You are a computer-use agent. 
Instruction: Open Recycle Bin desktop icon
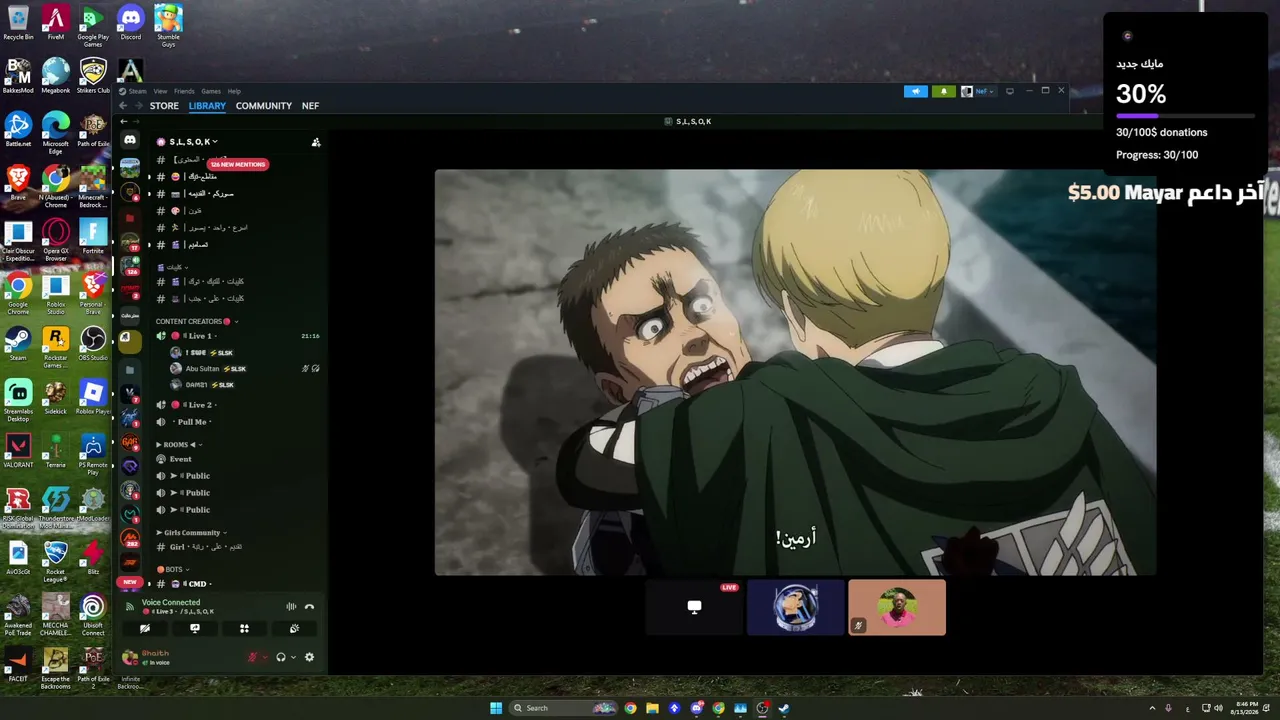[18, 23]
